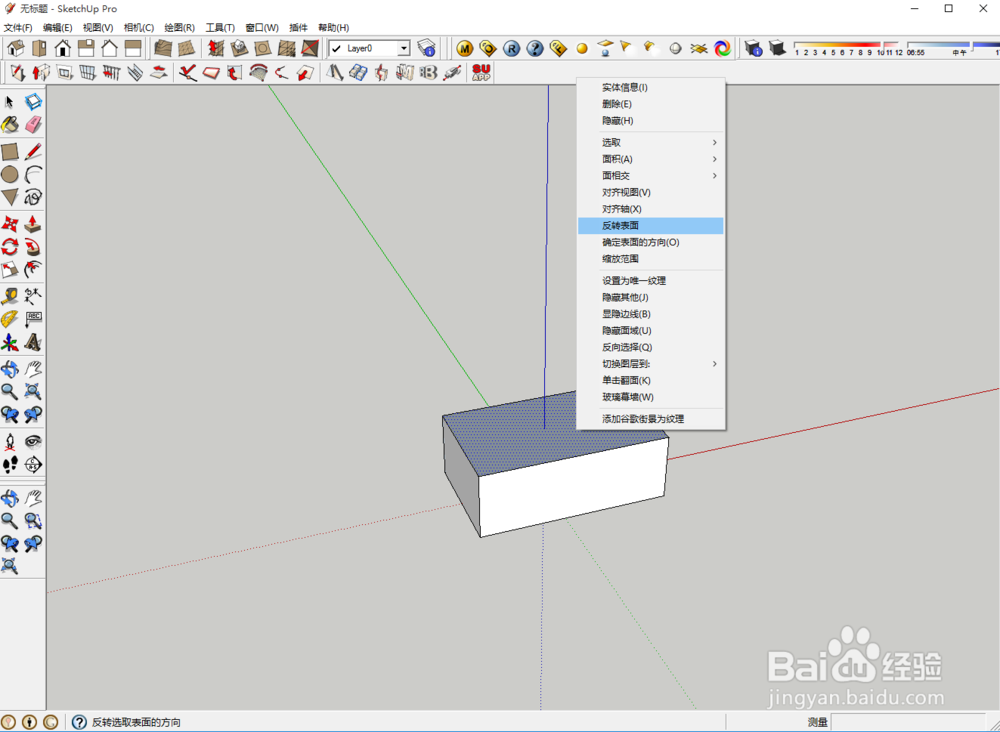Open SU APP plugin button
This screenshot has height=732, width=1000.
point(481,73)
